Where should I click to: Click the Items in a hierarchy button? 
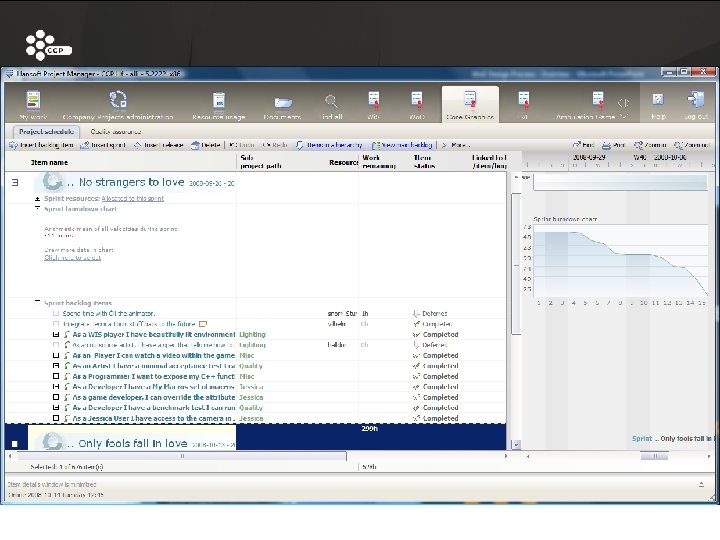329,145
